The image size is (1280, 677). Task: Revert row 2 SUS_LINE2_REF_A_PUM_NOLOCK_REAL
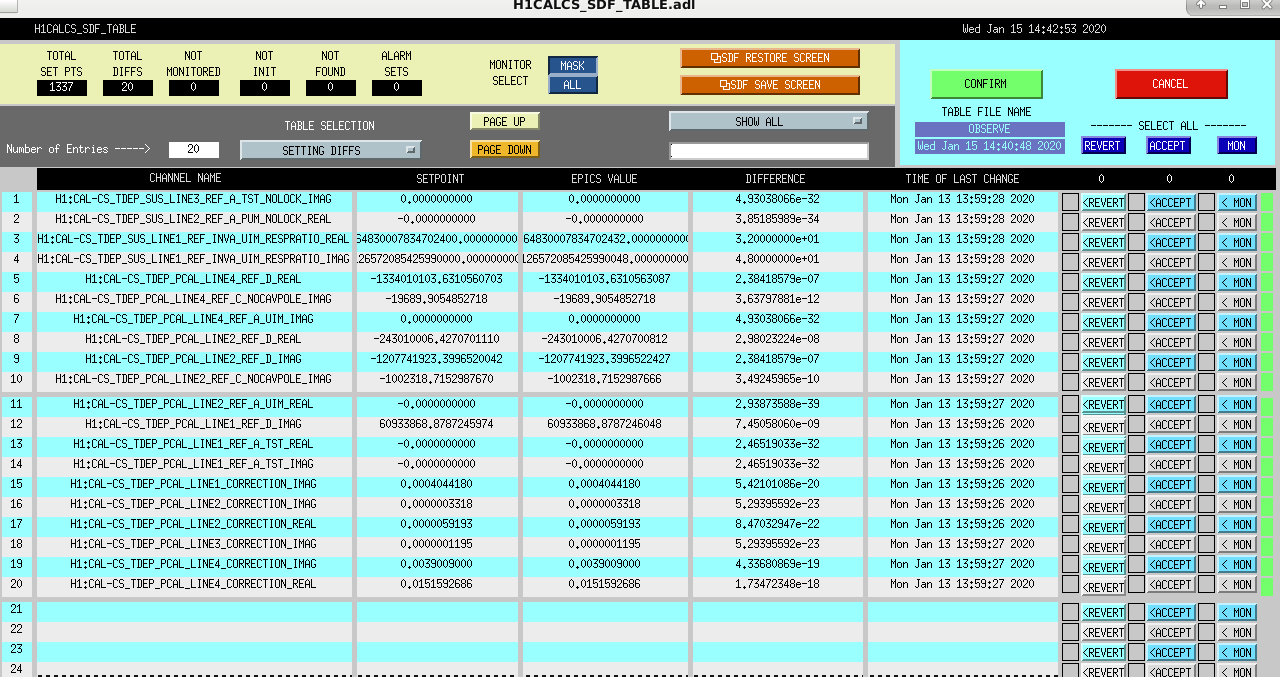[1103, 222]
